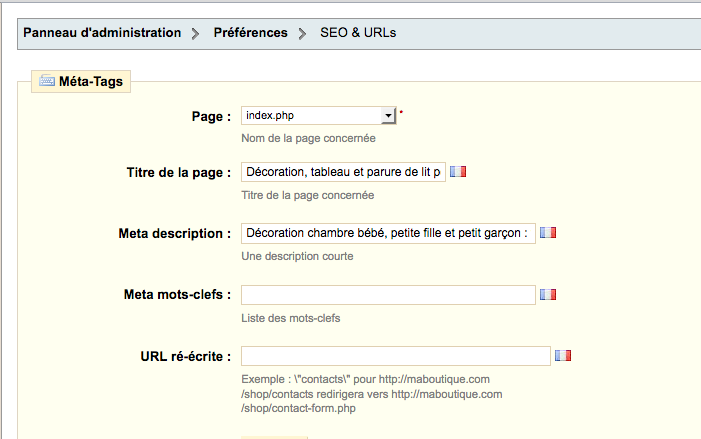Image resolution: width=701 pixels, height=439 pixels.
Task: Click the French flag next to Titre de la page
Action: coord(458,172)
